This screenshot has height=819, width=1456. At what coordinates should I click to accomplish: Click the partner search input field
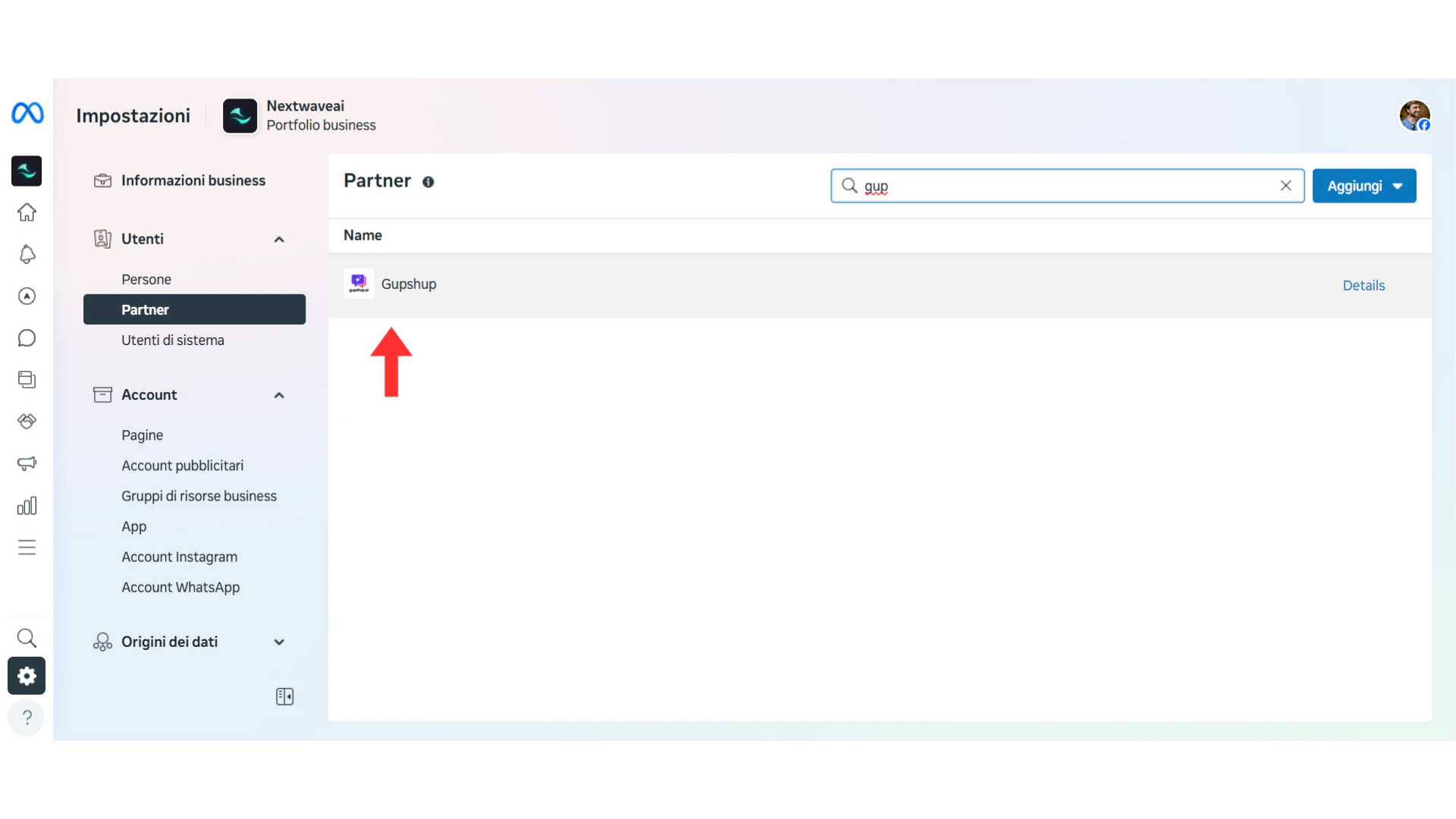point(1062,186)
